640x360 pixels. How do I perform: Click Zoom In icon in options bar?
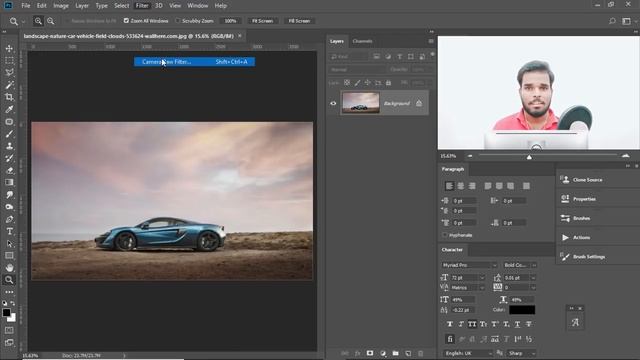(x=38, y=21)
